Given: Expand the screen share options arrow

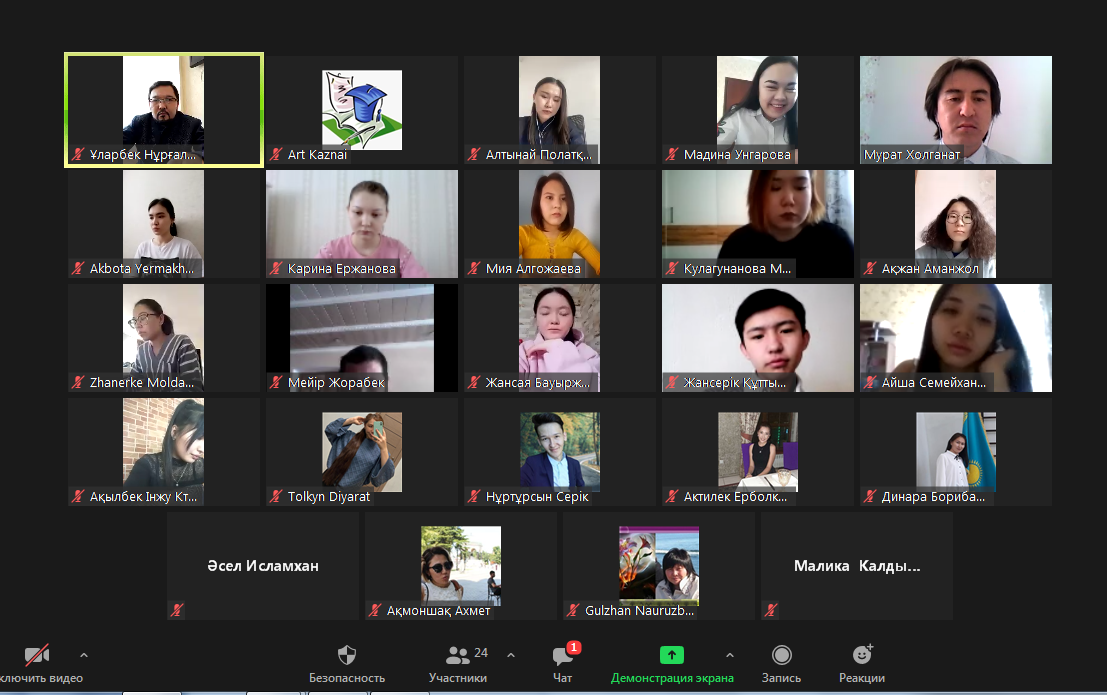Looking at the screenshot, I should (x=730, y=655).
